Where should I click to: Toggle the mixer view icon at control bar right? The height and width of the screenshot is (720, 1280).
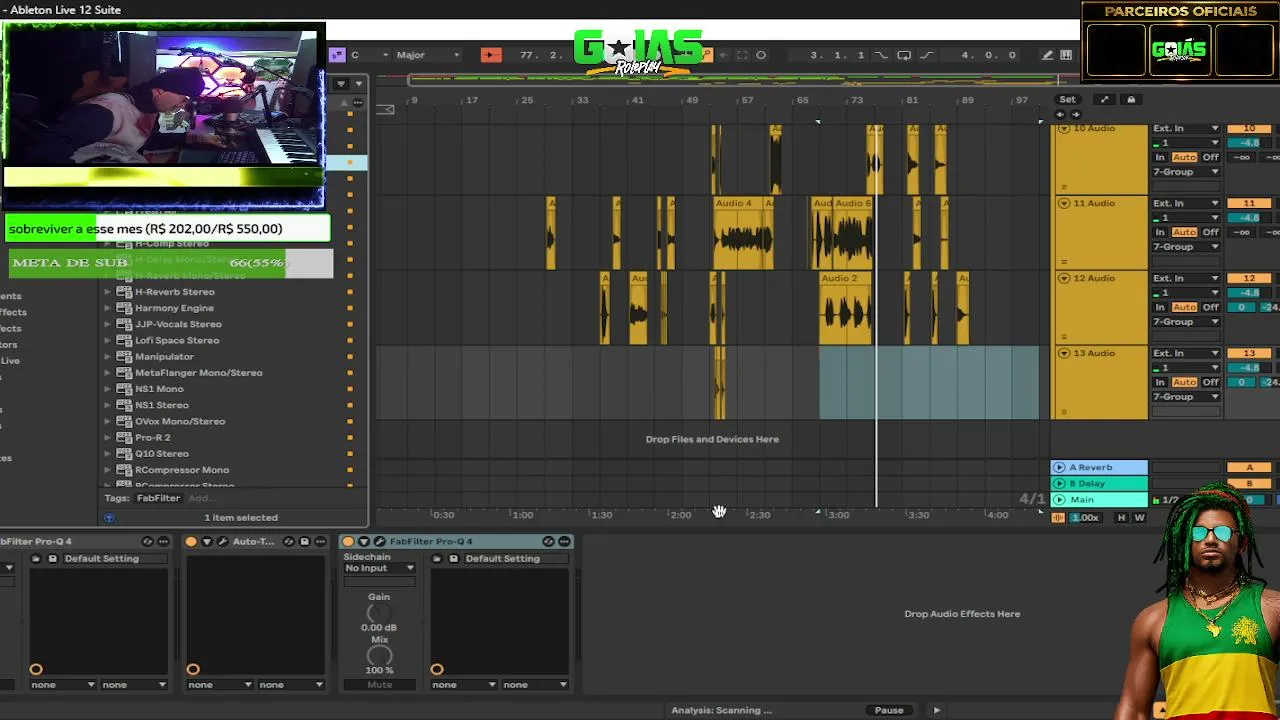tap(1066, 55)
